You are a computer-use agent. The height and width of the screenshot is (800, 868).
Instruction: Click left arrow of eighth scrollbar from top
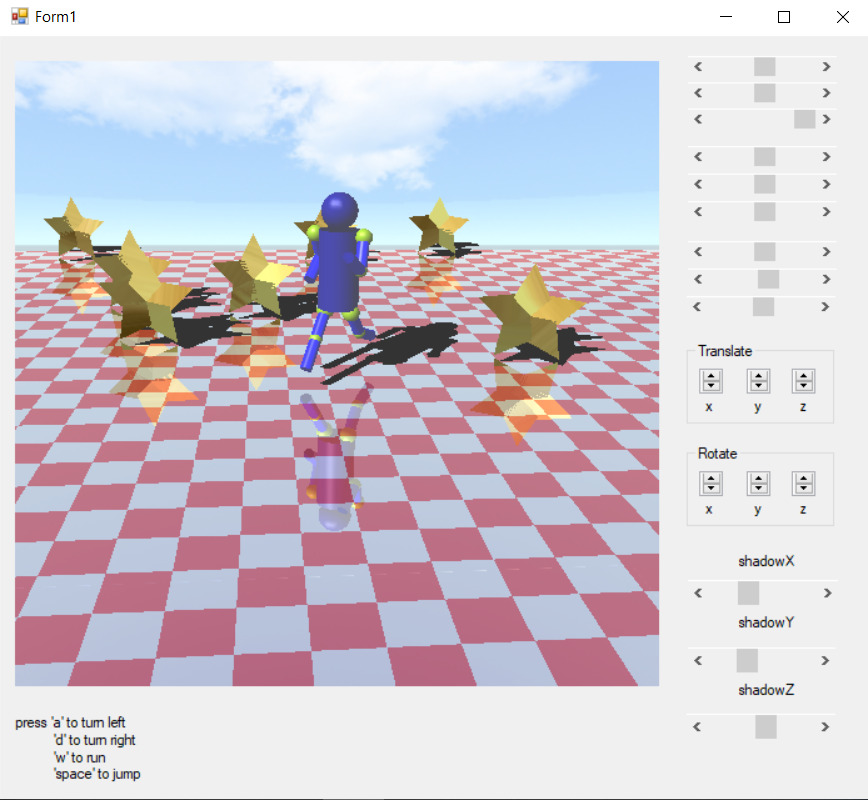coord(698,279)
